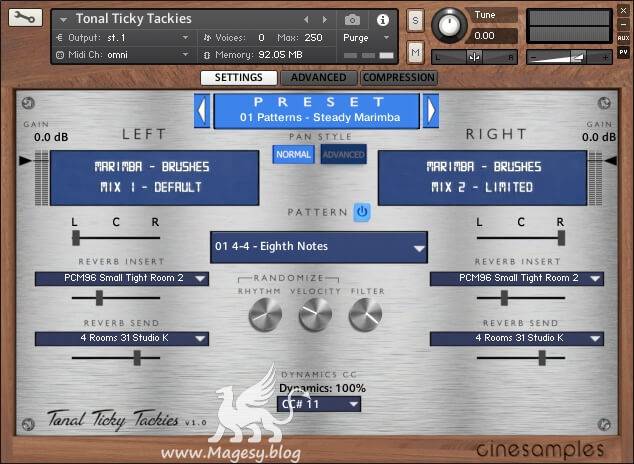Click the right Marimba Brushes Mix 2 display

(482, 178)
